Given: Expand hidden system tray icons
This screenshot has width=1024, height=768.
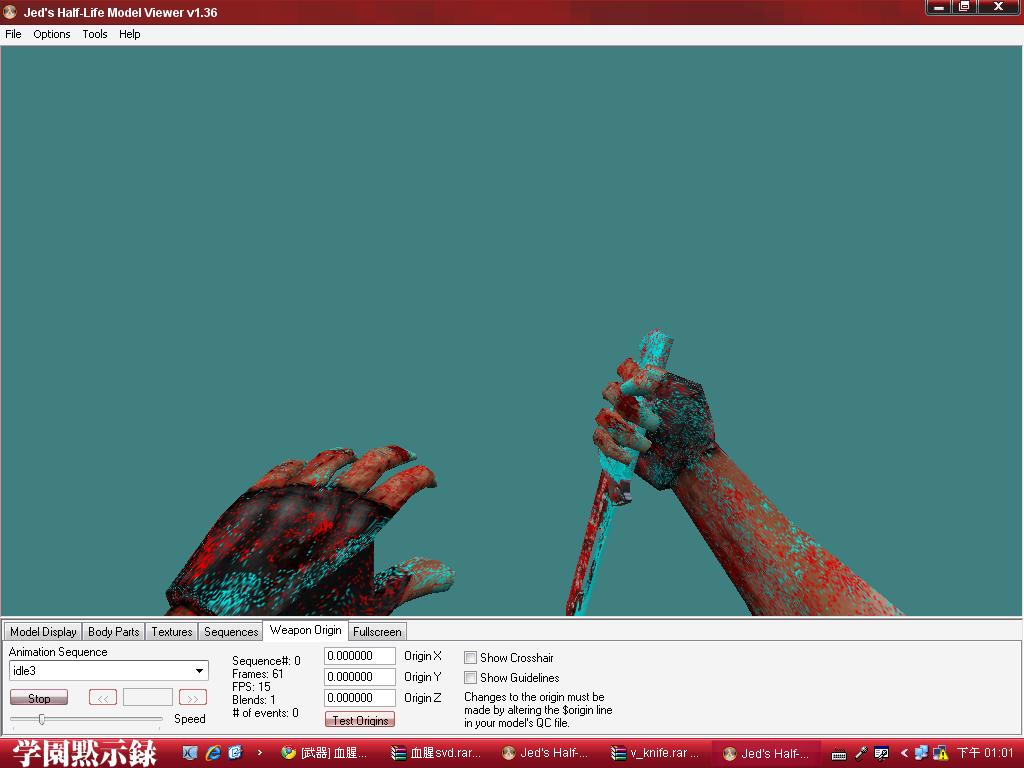Looking at the screenshot, I should tap(904, 753).
